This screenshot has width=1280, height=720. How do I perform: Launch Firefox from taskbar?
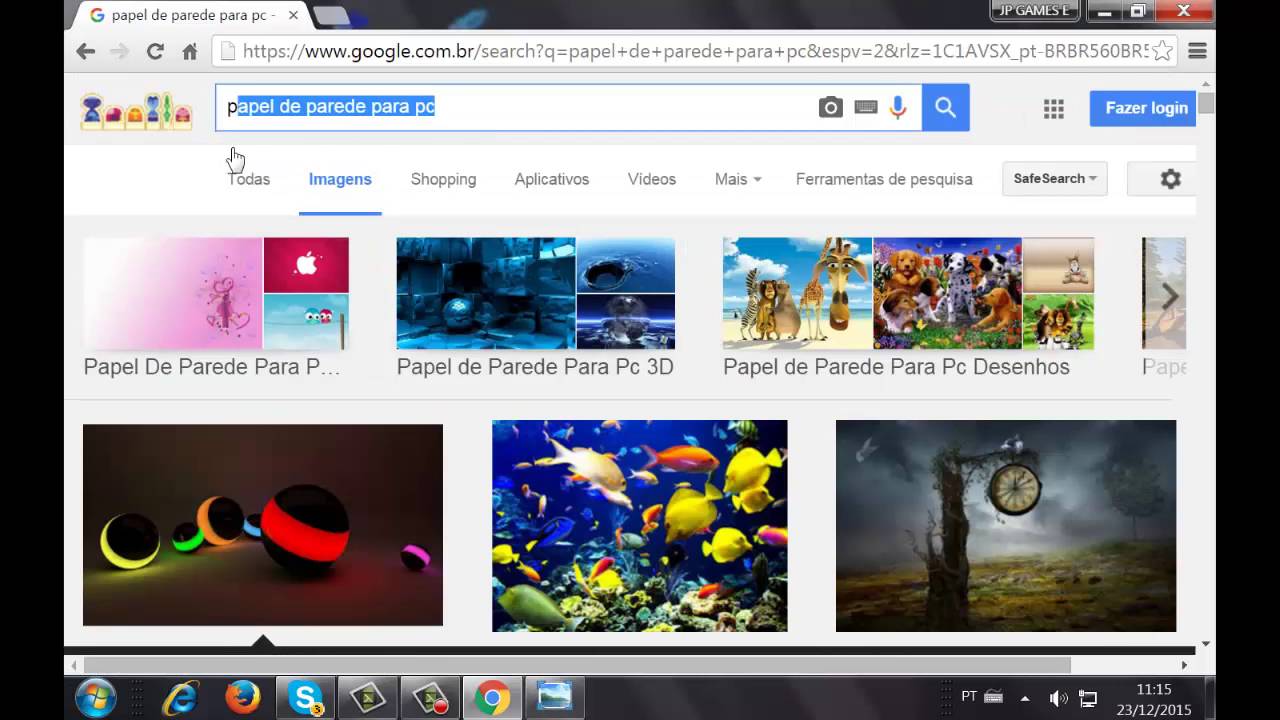pyautogui.click(x=243, y=697)
